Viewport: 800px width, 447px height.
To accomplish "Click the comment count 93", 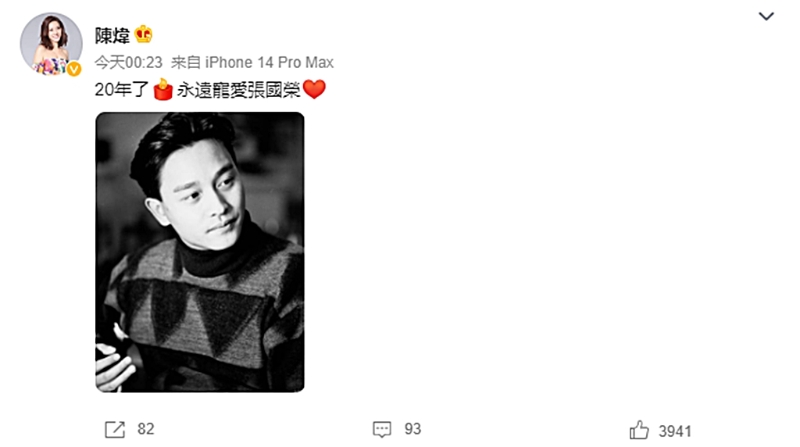I will (413, 429).
